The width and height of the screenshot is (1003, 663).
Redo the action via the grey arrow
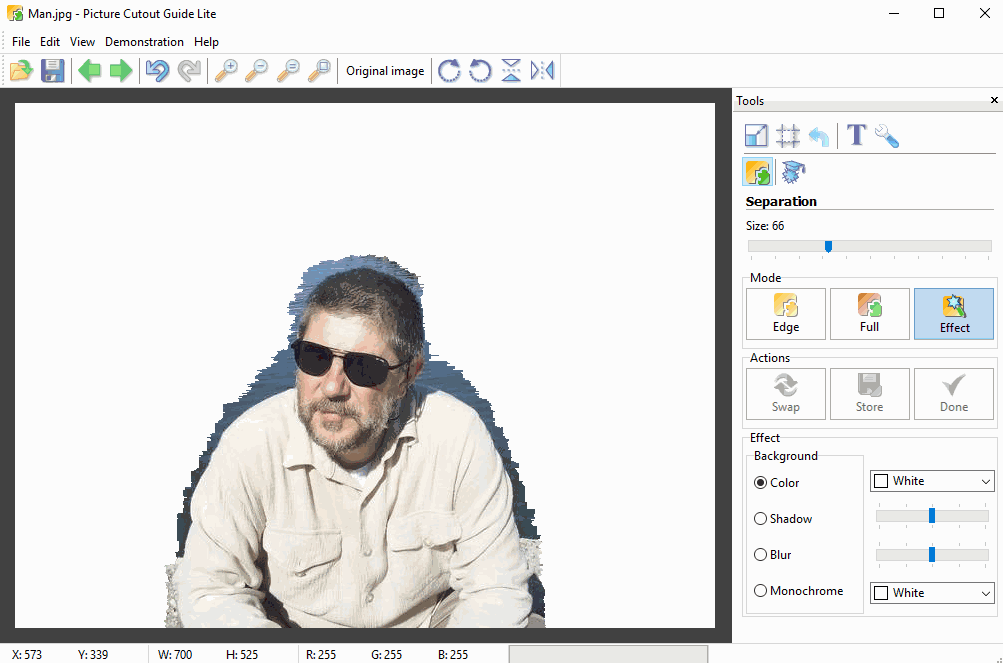coord(189,70)
